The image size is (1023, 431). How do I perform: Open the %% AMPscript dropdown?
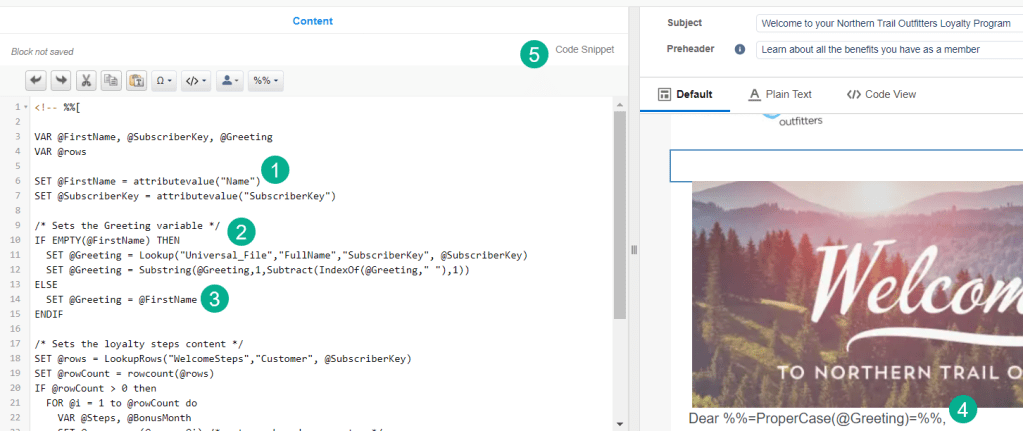click(265, 80)
